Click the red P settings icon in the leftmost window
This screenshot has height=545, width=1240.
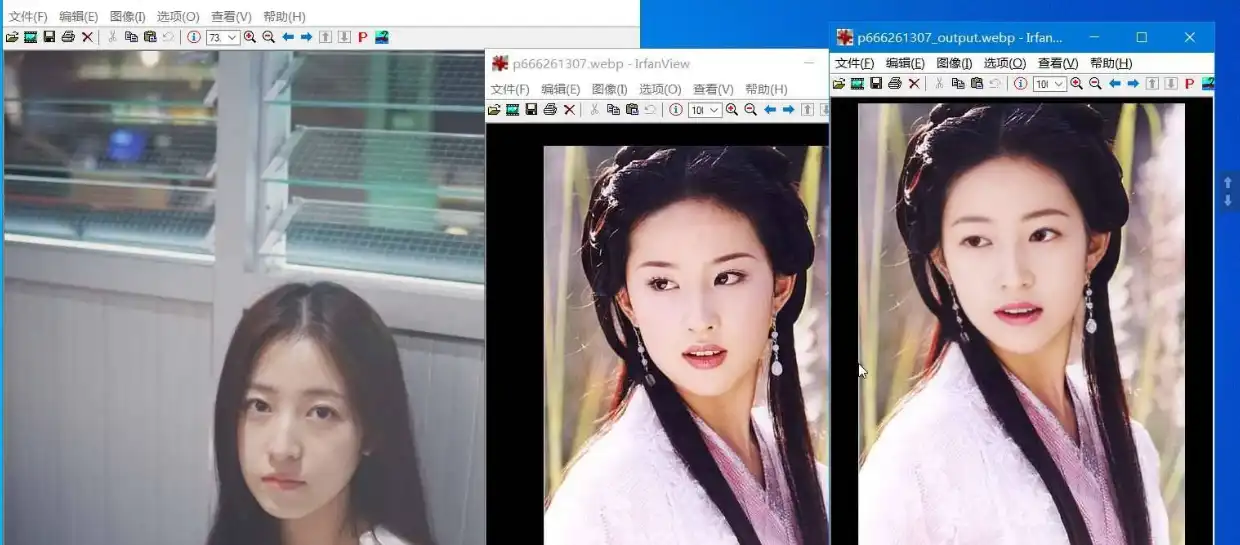point(362,37)
